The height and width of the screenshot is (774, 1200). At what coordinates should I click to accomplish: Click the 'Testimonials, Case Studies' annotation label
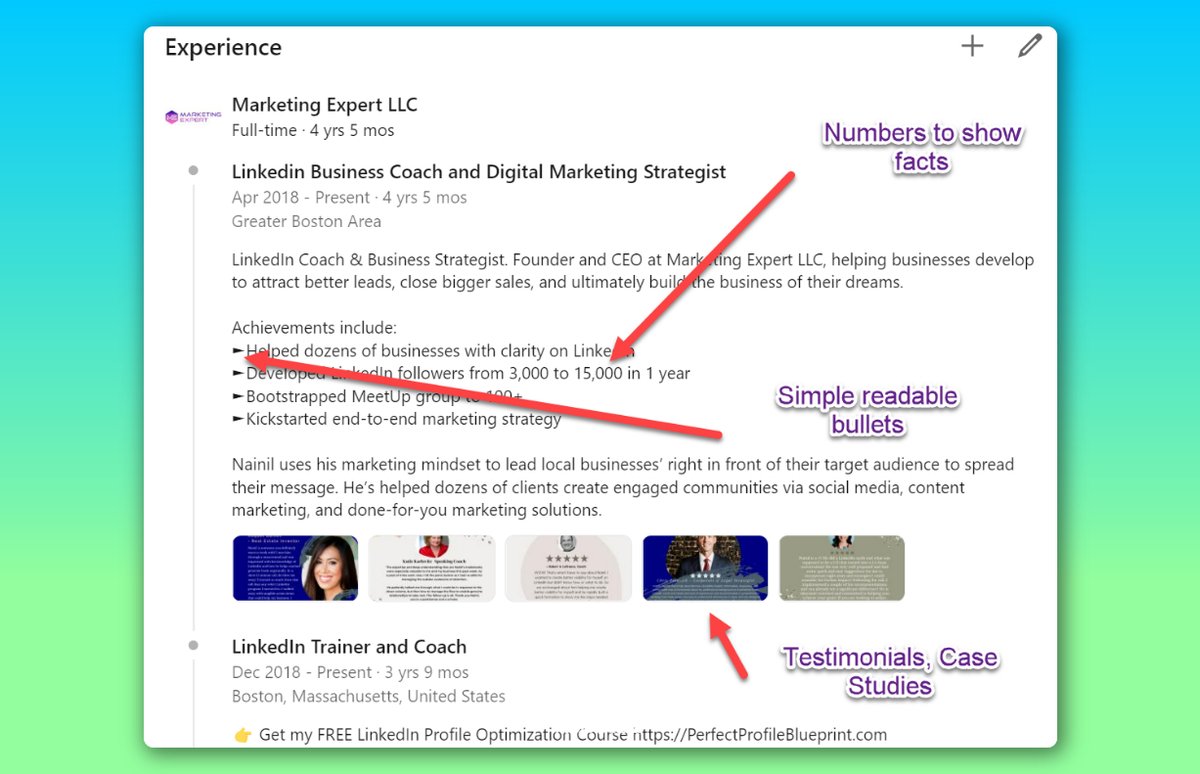(890, 672)
